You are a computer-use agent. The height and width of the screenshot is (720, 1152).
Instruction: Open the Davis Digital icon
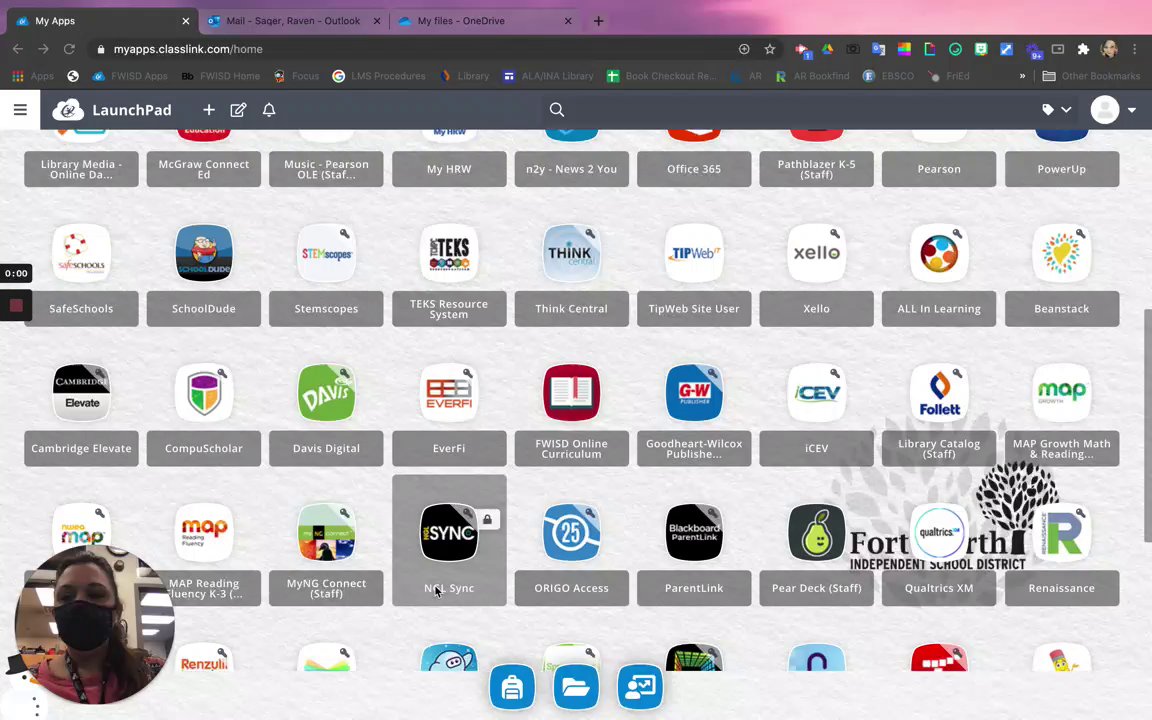(326, 392)
